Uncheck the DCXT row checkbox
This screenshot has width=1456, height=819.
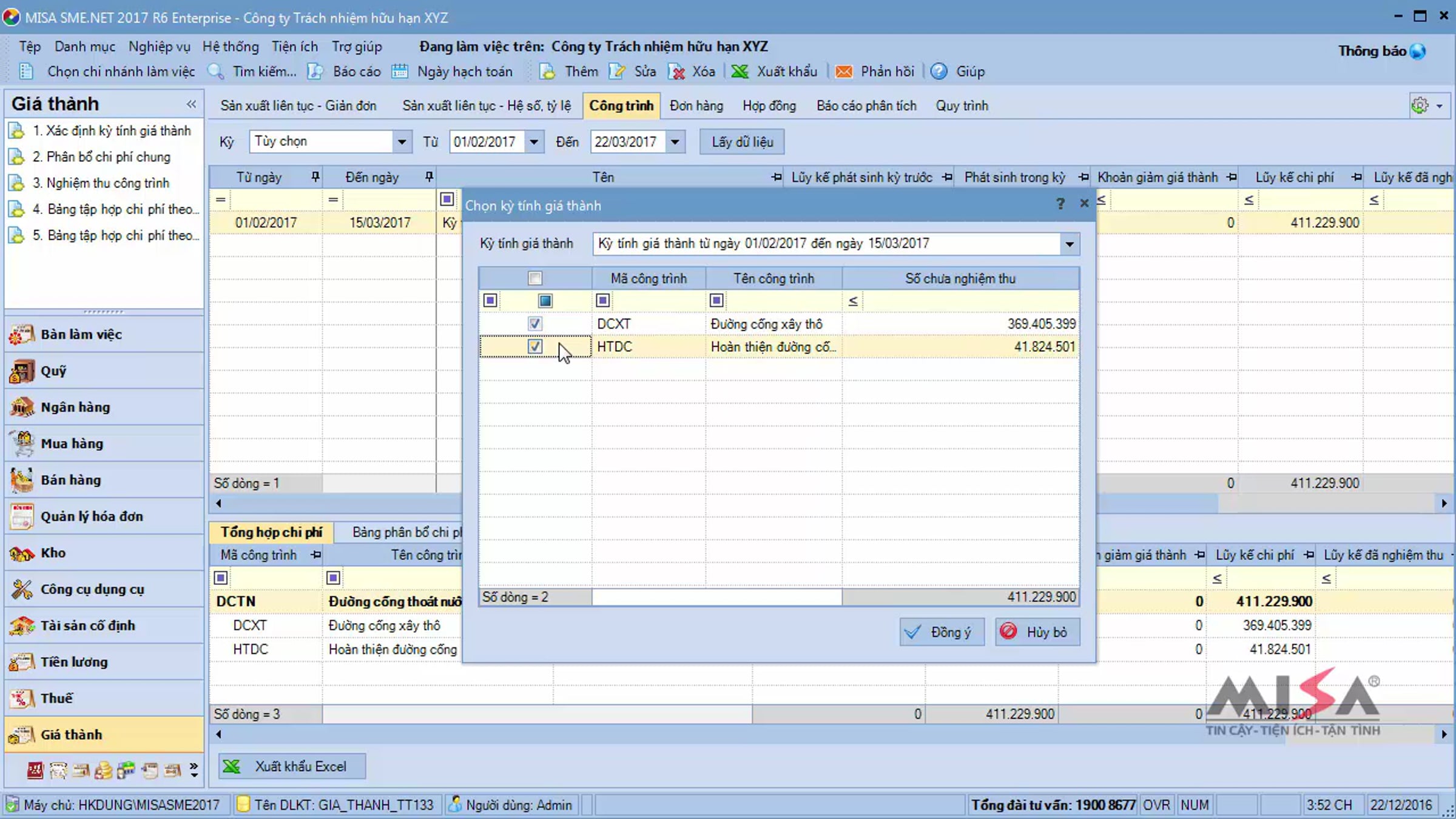coord(534,324)
